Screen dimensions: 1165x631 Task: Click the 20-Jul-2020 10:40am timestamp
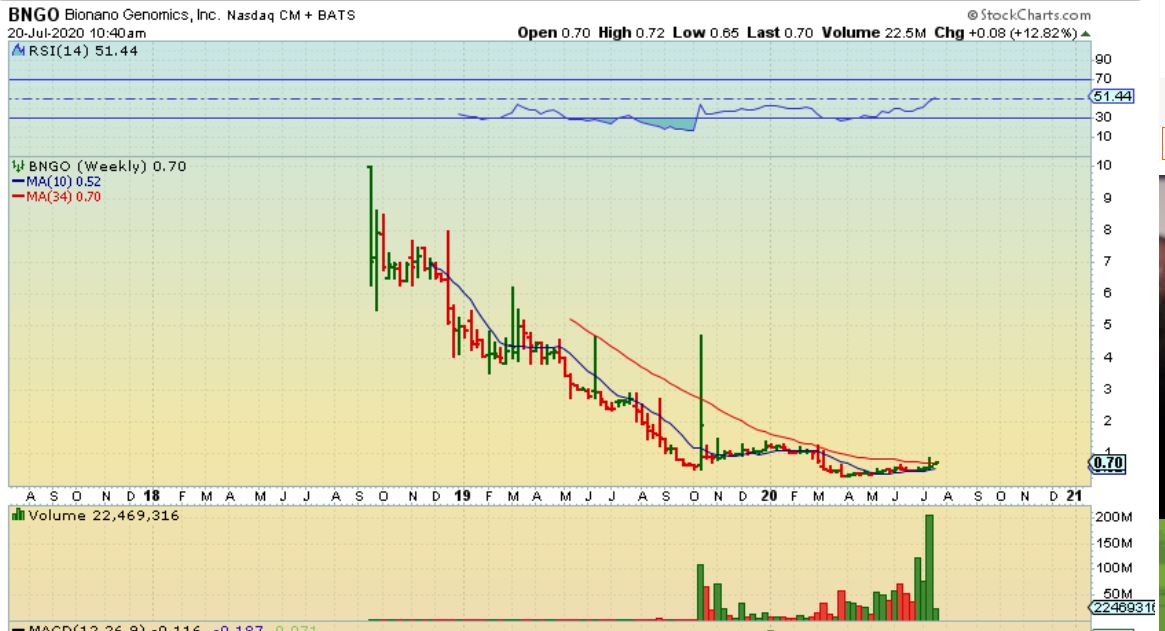tap(78, 33)
